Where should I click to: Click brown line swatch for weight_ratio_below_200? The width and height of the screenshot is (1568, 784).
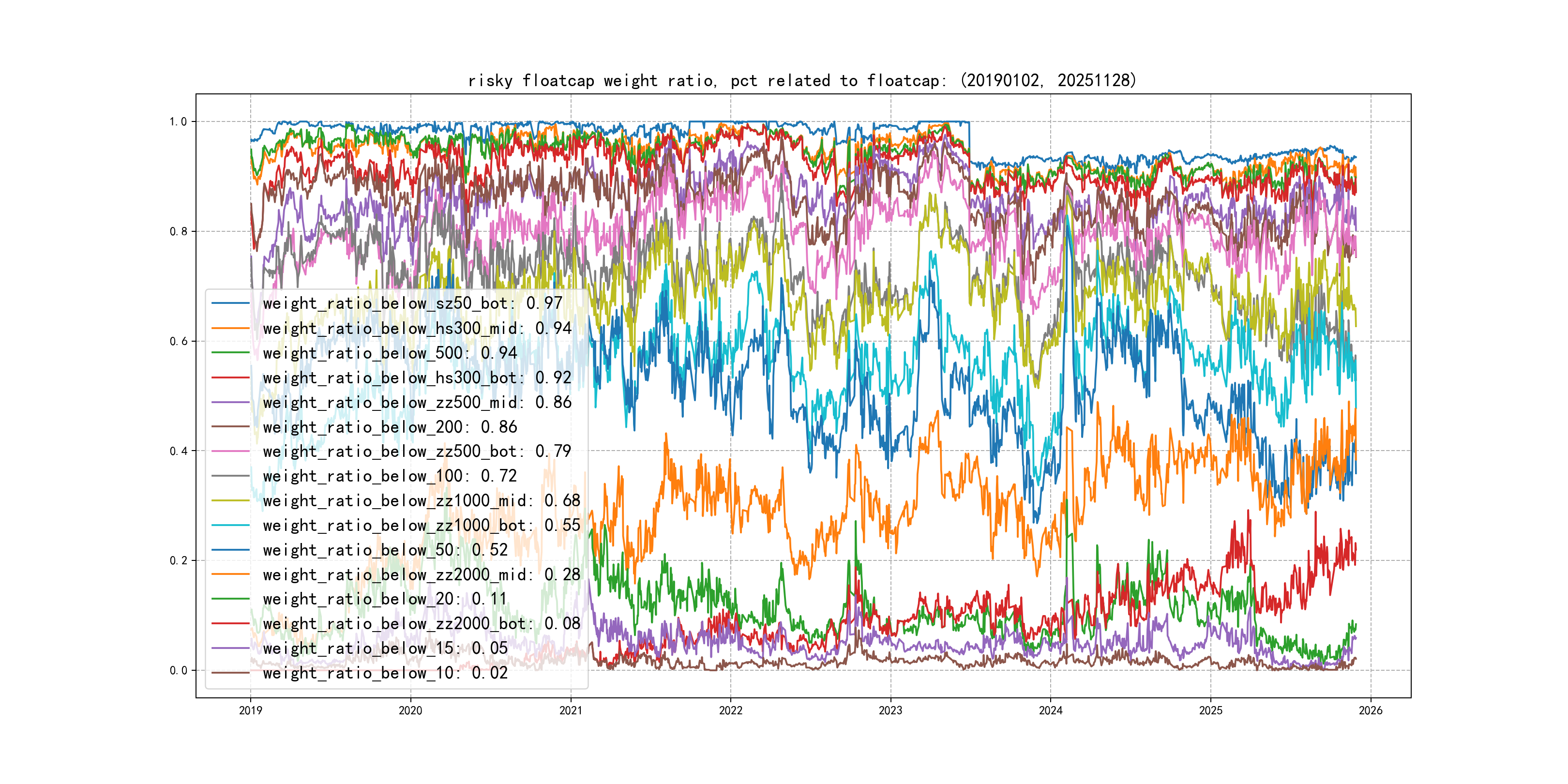(231, 427)
